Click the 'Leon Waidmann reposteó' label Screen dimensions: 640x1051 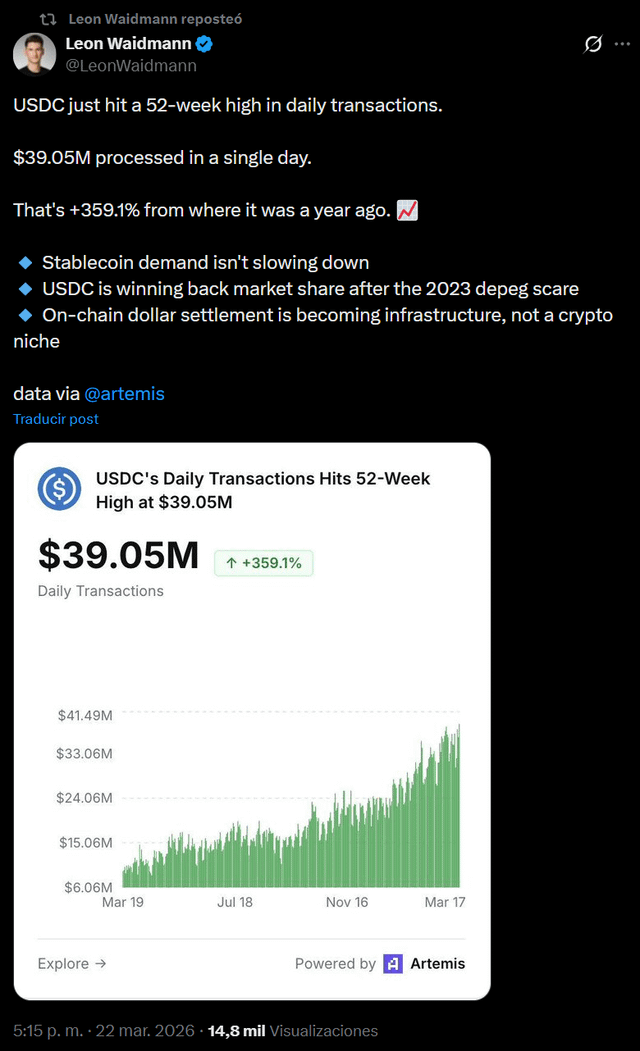click(x=155, y=19)
